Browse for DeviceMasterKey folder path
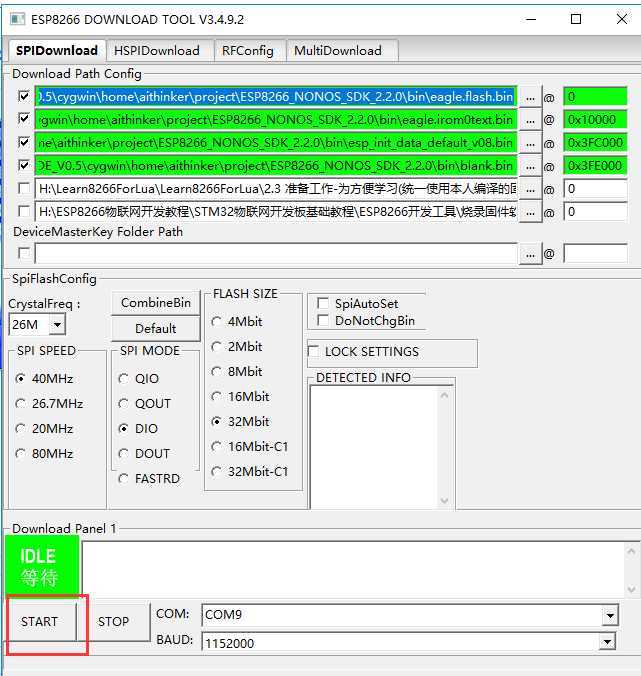This screenshot has width=641, height=676. point(530,254)
